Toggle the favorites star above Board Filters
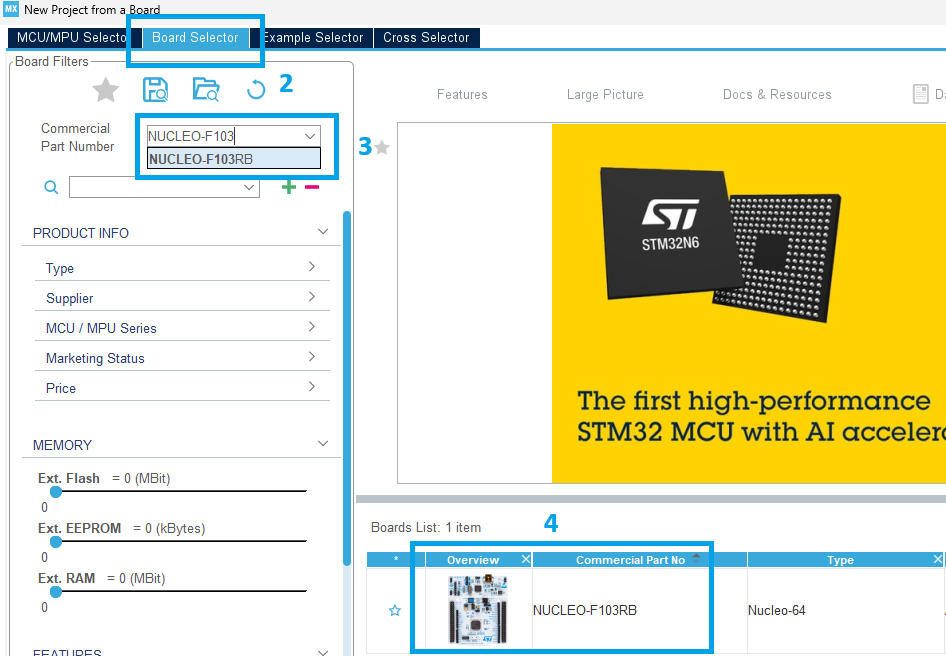 tap(105, 90)
